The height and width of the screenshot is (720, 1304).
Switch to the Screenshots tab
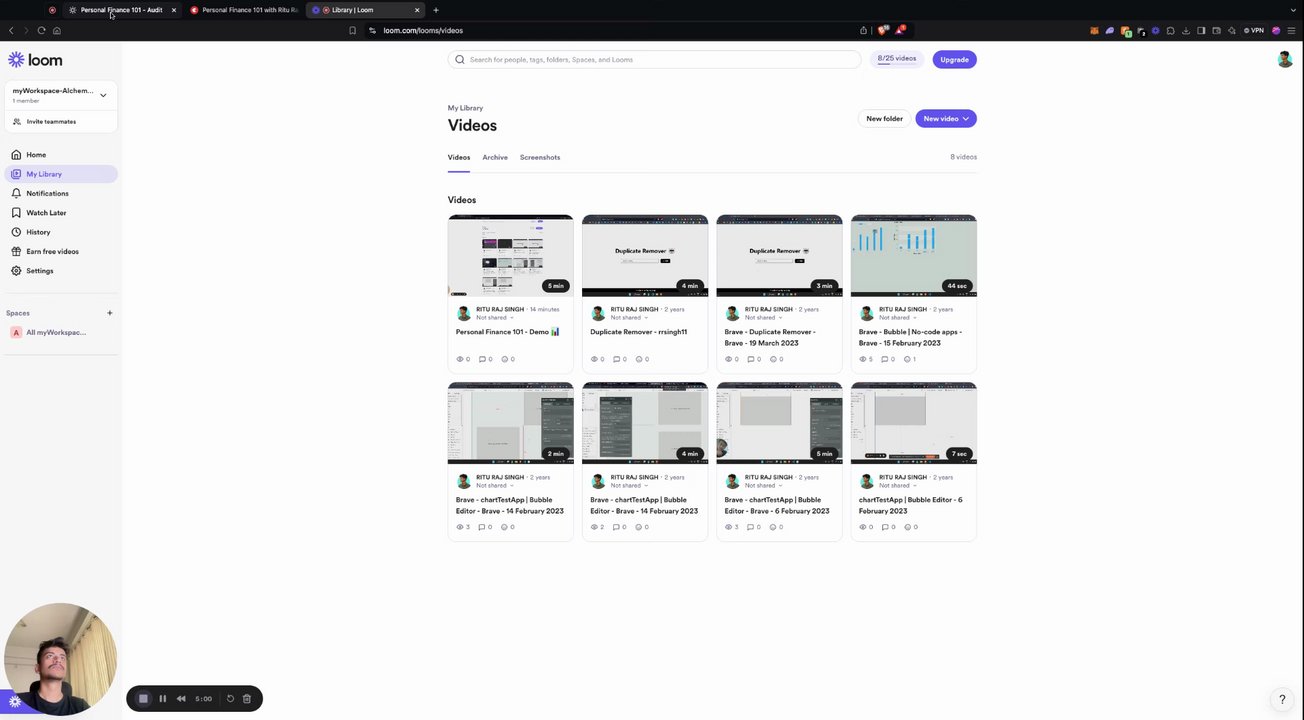[540, 157]
